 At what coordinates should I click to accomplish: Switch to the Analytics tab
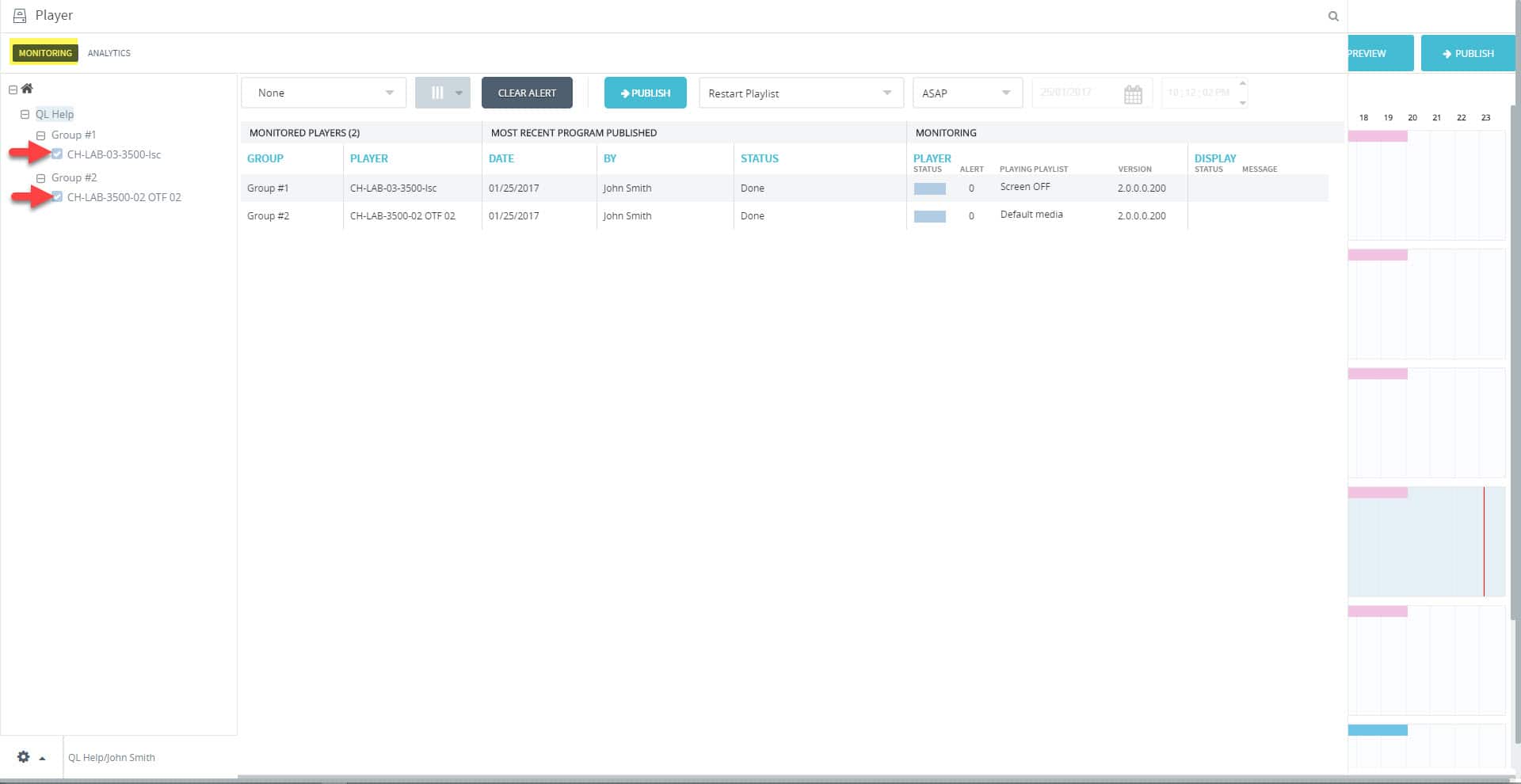coord(109,53)
